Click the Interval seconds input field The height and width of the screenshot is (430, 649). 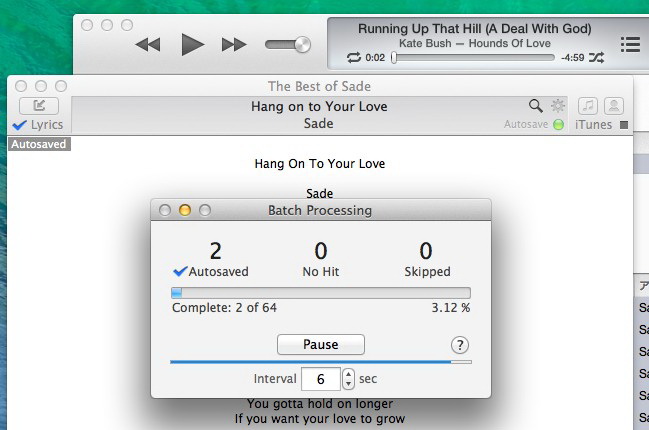[x=320, y=379]
